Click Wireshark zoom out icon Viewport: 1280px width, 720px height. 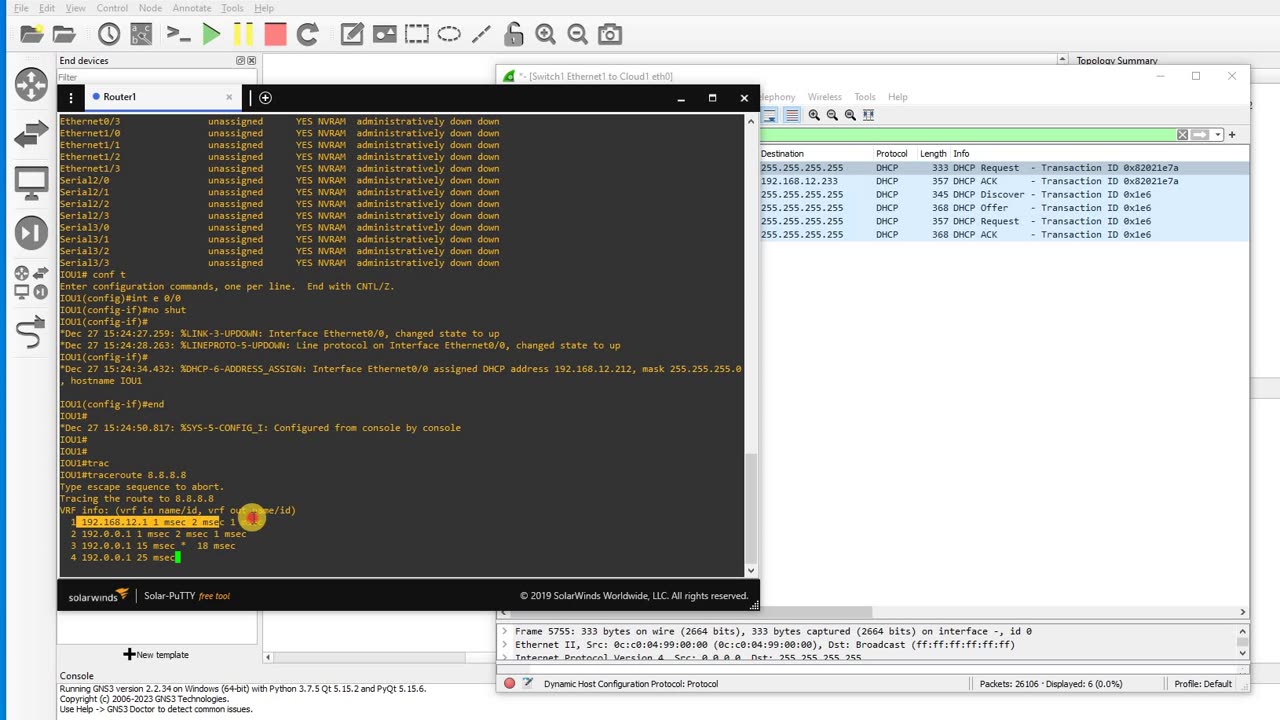[x=832, y=115]
